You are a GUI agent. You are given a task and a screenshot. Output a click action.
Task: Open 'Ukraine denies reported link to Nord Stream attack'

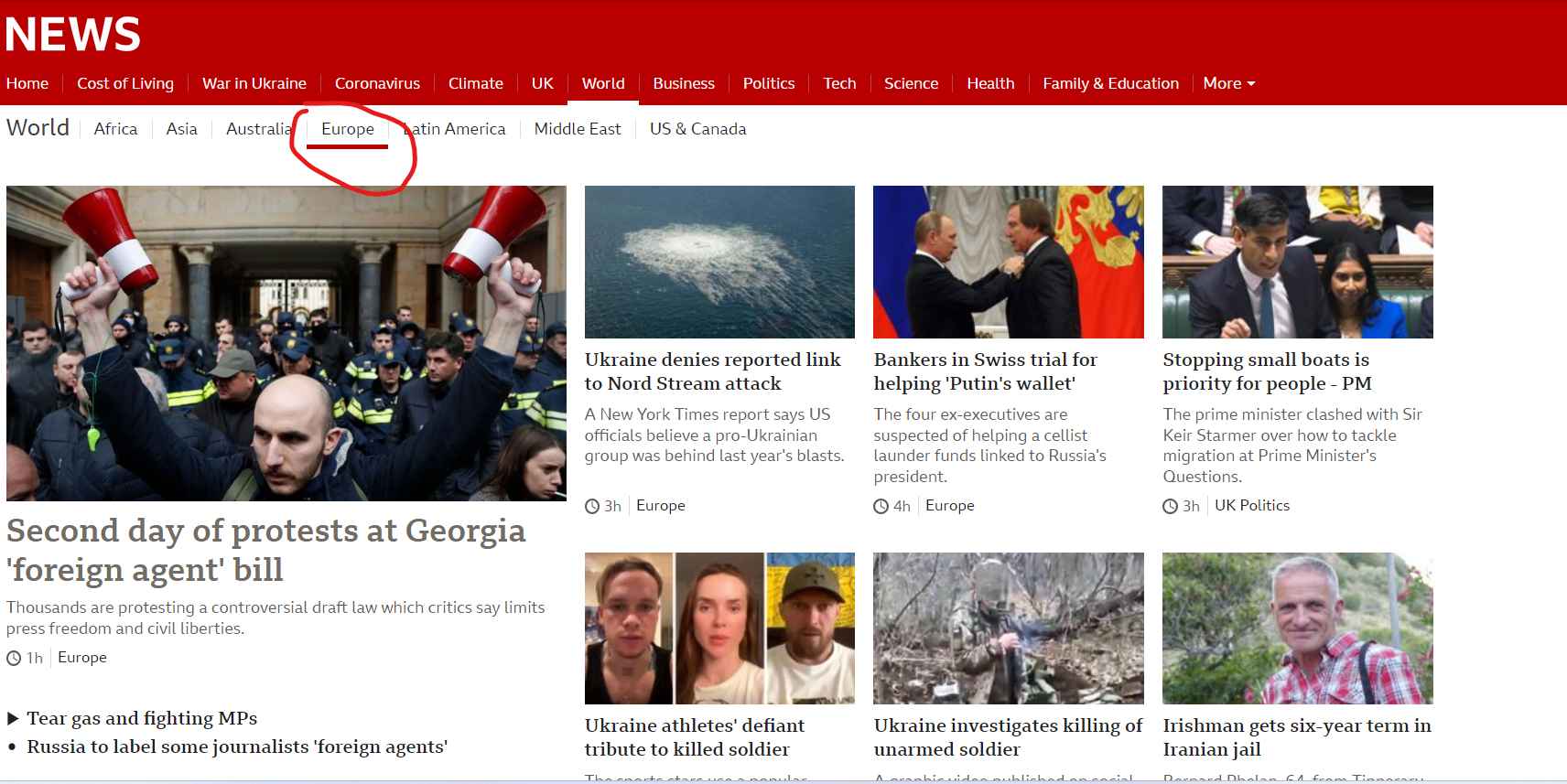pyautogui.click(x=713, y=371)
